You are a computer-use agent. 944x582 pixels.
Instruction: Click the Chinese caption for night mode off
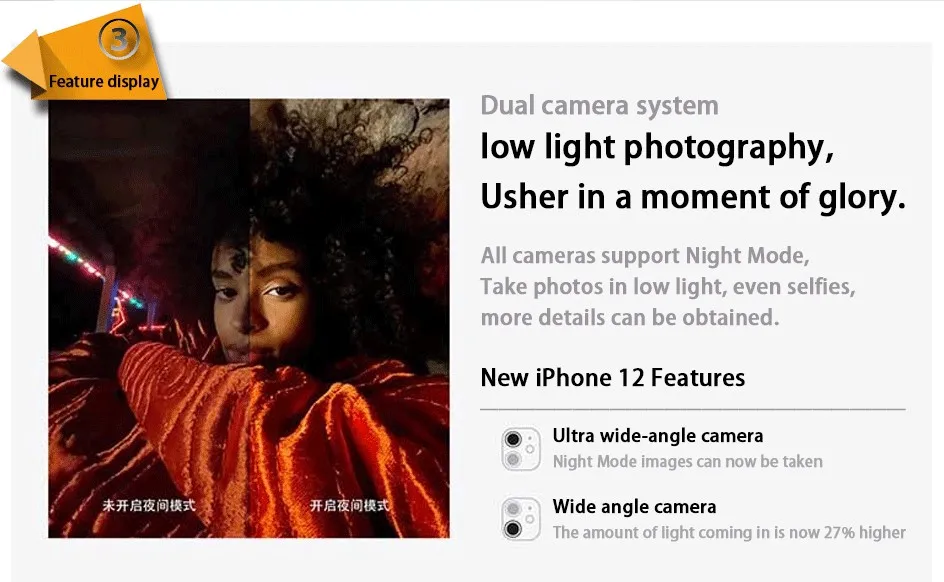[149, 505]
